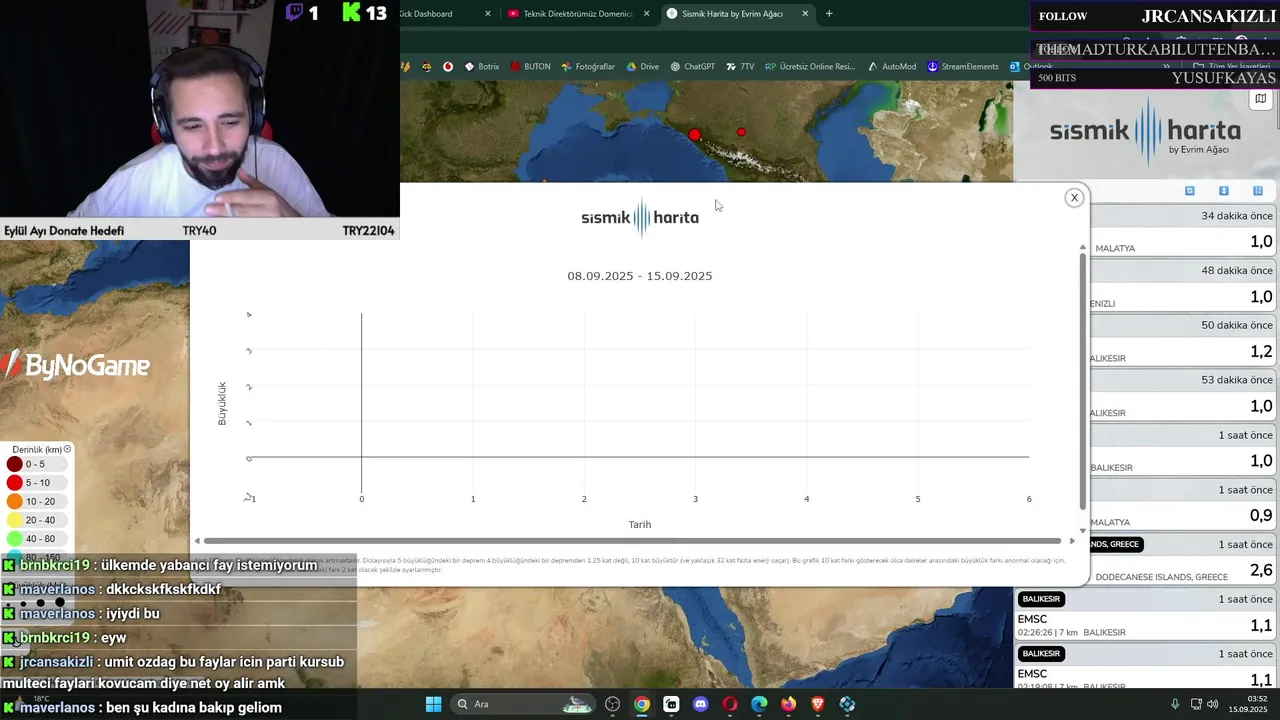Open Google Chrome from taskbar
The width and height of the screenshot is (1280, 720).
642,704
